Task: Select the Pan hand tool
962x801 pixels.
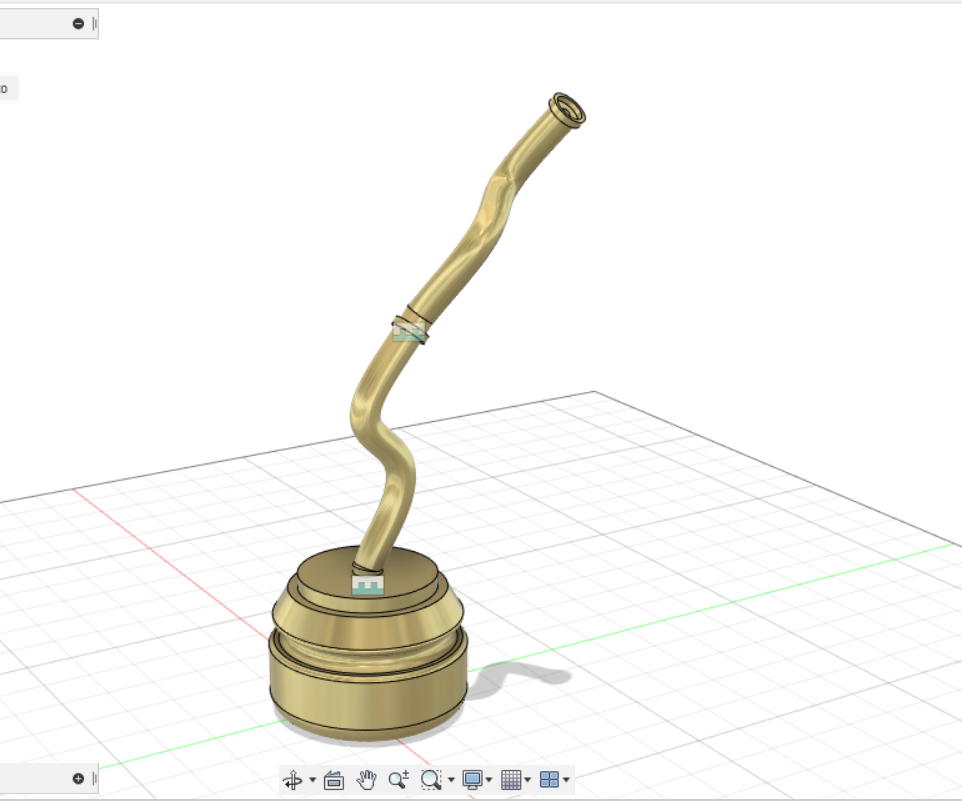Action: coord(366,780)
